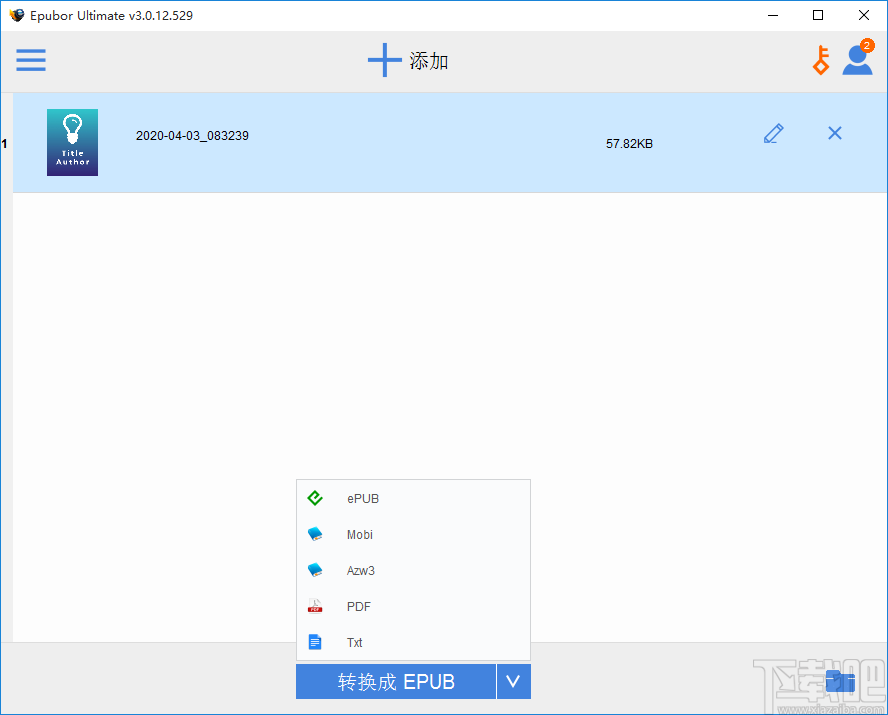888x715 pixels.
Task: Open the hamburger menu
Action: point(30,60)
